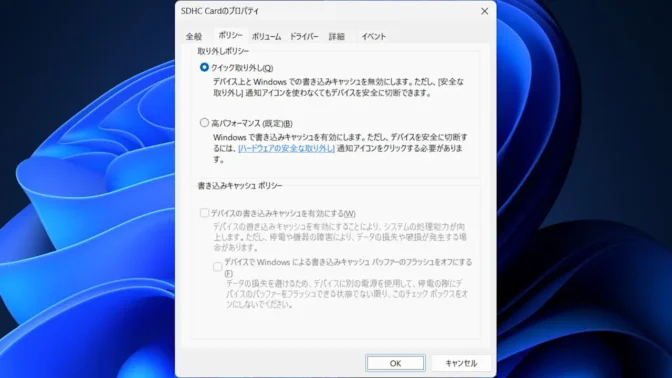Click the SDHC Cardのプロパティ title text
This screenshot has height=378, width=672.
(x=220, y=11)
